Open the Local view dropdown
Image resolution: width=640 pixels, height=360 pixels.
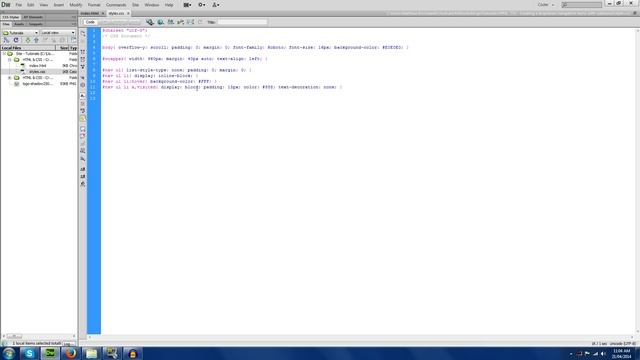pos(58,33)
